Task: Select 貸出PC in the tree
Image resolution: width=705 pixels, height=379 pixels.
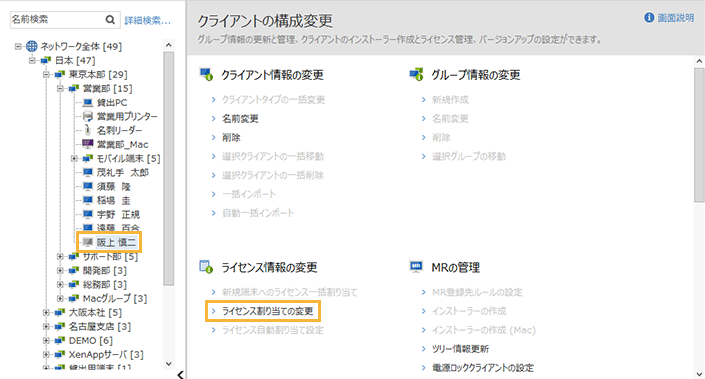Action: pos(112,103)
